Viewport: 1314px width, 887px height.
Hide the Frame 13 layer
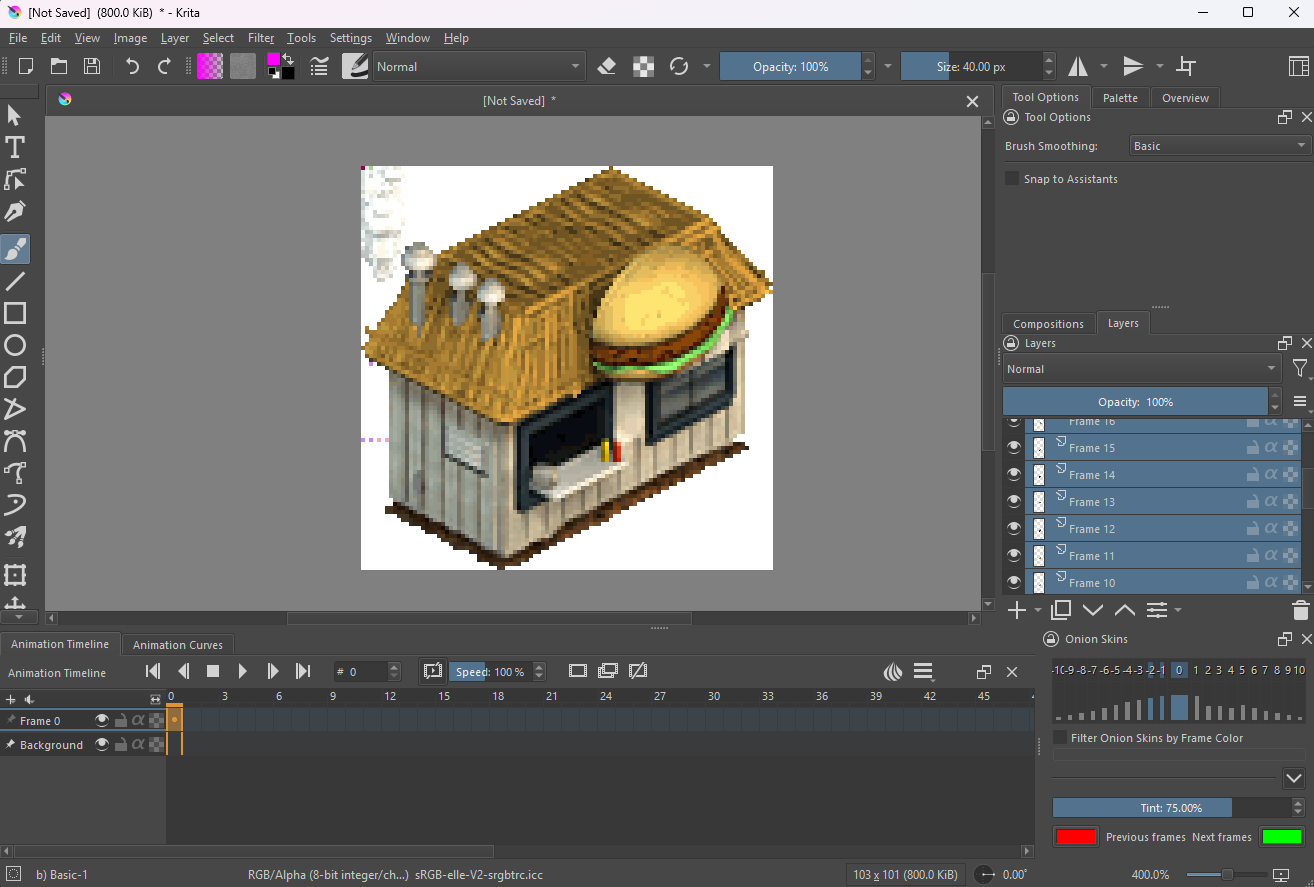pyautogui.click(x=1014, y=501)
